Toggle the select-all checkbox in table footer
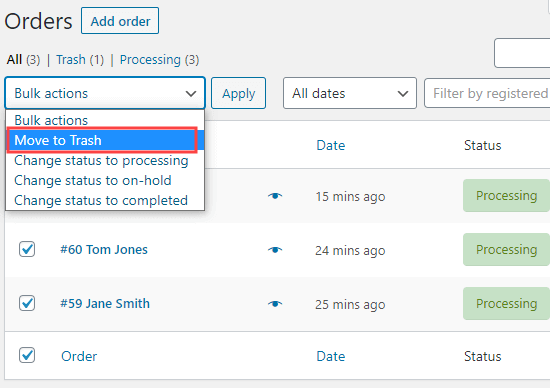The width and height of the screenshot is (550, 388). coord(27,355)
